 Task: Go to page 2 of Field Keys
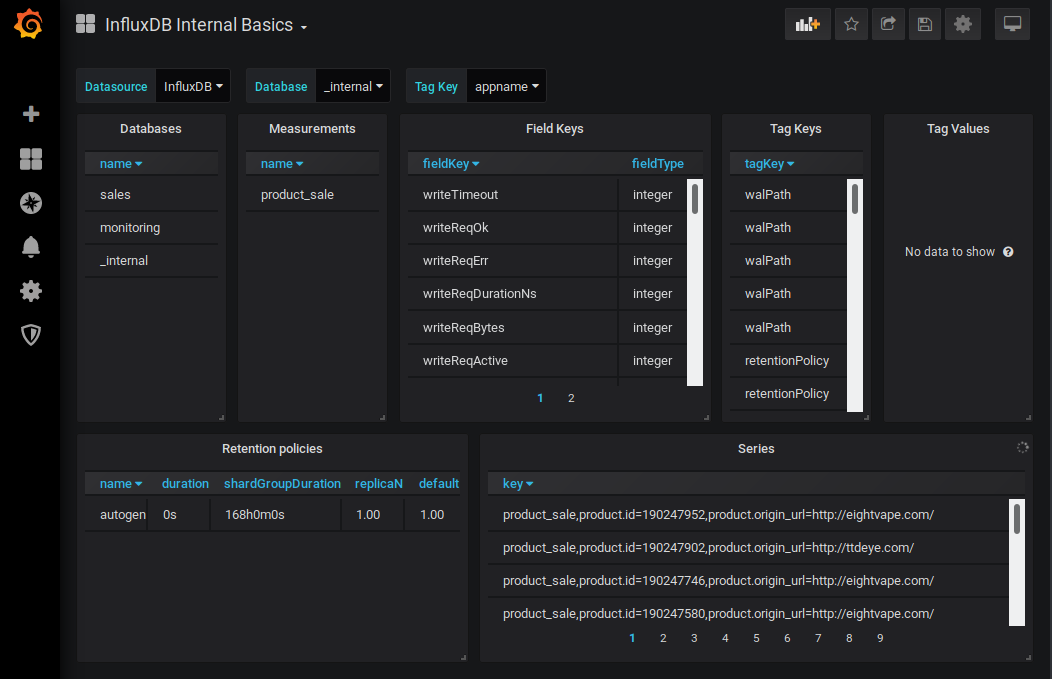(571, 398)
